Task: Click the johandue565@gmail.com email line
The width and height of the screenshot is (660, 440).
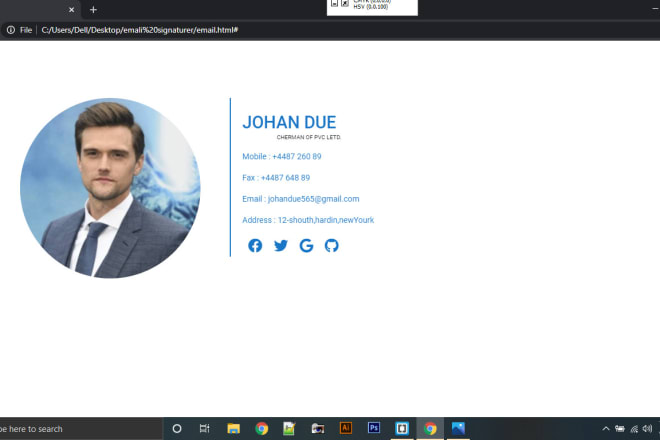Action: [x=301, y=199]
